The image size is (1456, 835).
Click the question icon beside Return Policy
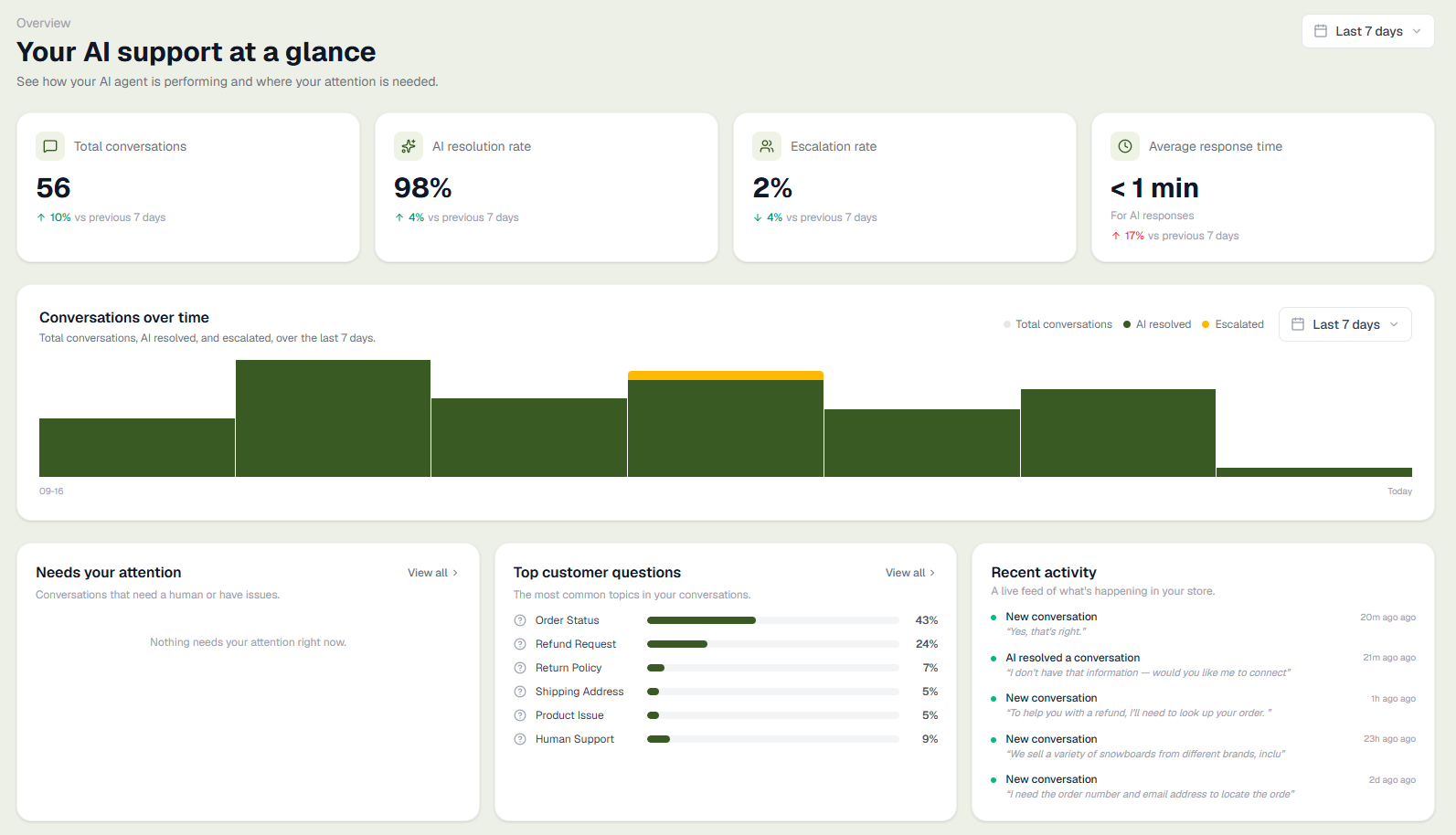520,668
